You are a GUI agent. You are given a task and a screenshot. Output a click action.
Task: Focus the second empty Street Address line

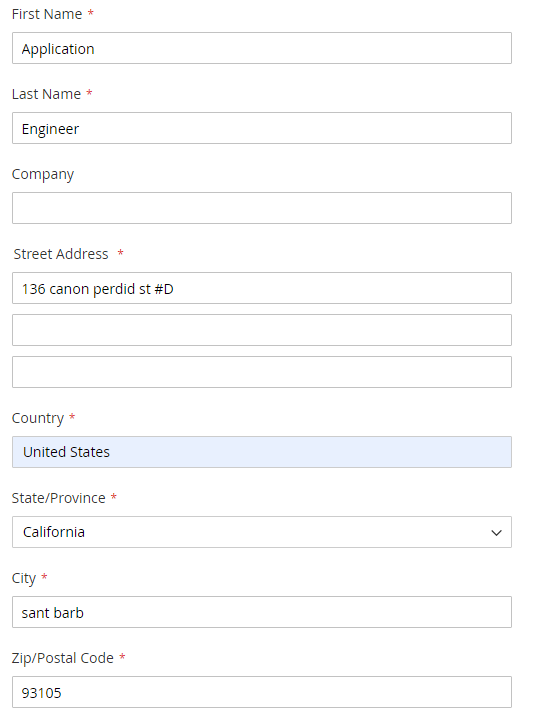click(x=262, y=330)
